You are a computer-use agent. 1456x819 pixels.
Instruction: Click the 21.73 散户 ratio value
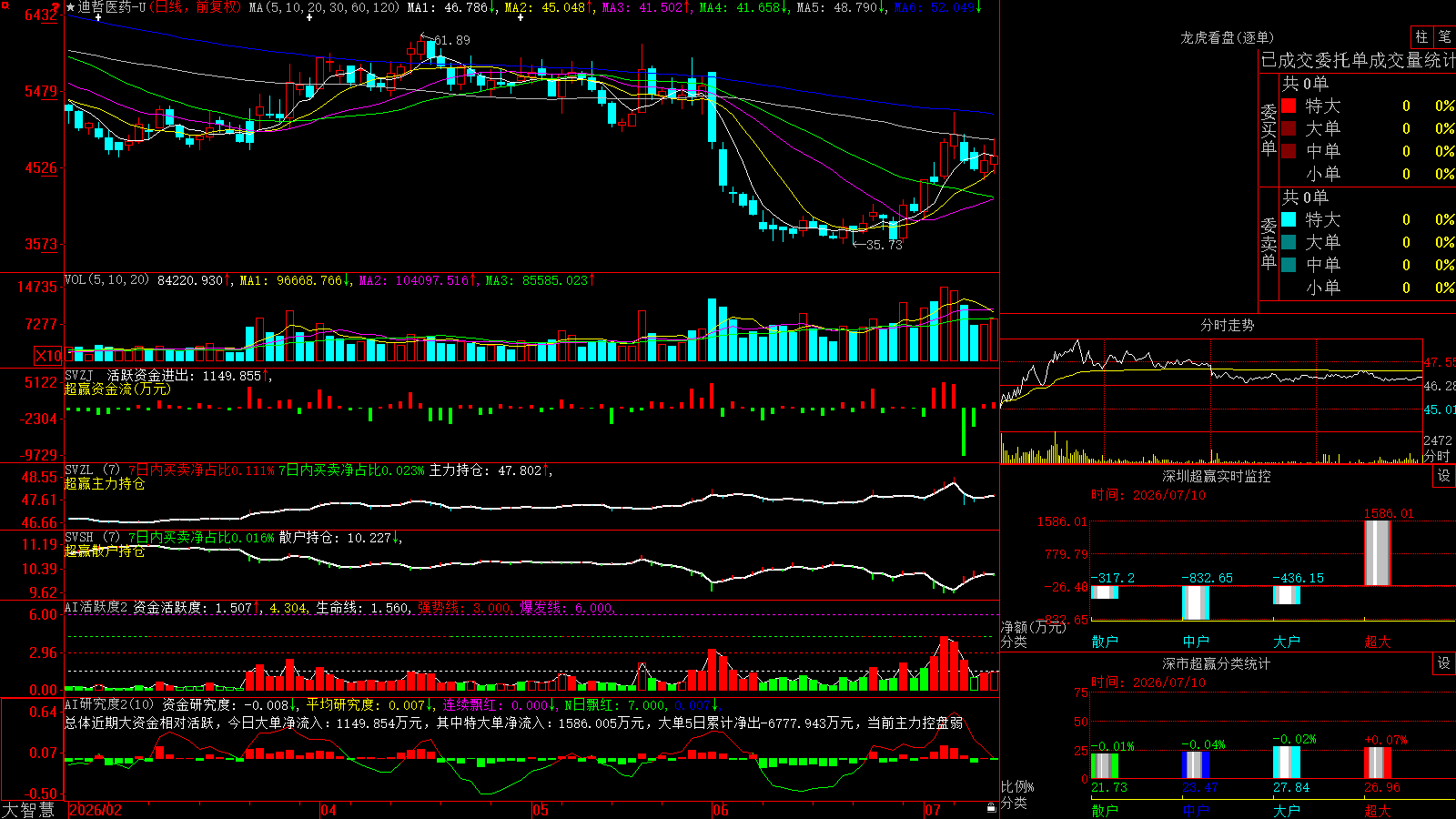(x=1109, y=787)
